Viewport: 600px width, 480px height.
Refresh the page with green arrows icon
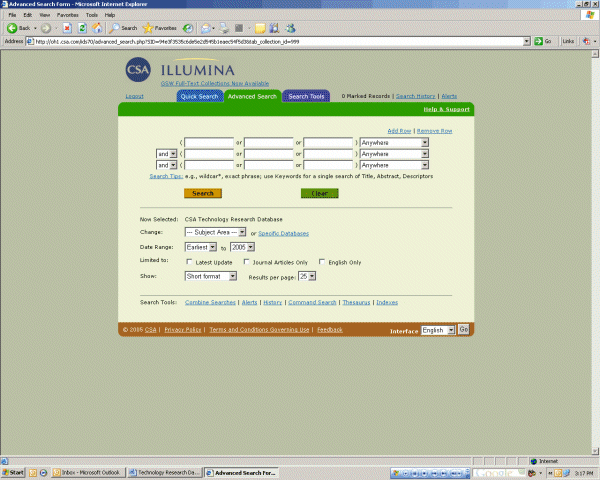click(x=82, y=28)
